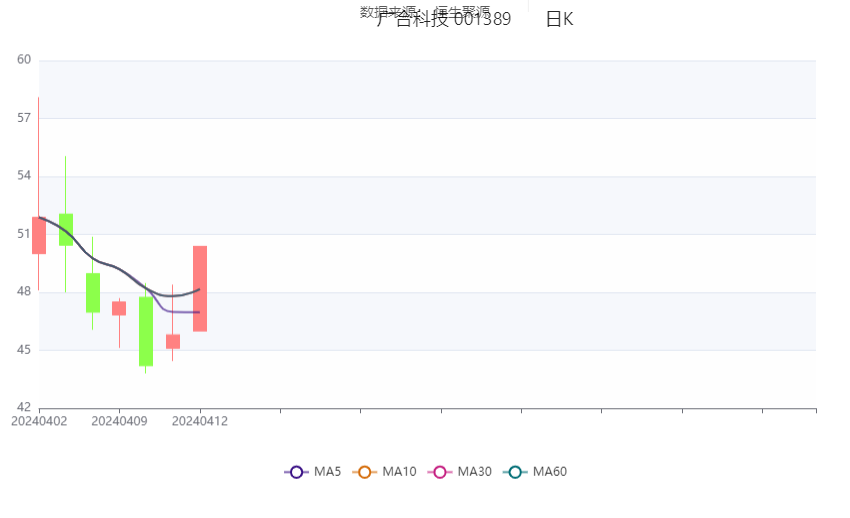The width and height of the screenshot is (850, 518).
Task: Click the second green candlestick body
Action: coord(66,229)
